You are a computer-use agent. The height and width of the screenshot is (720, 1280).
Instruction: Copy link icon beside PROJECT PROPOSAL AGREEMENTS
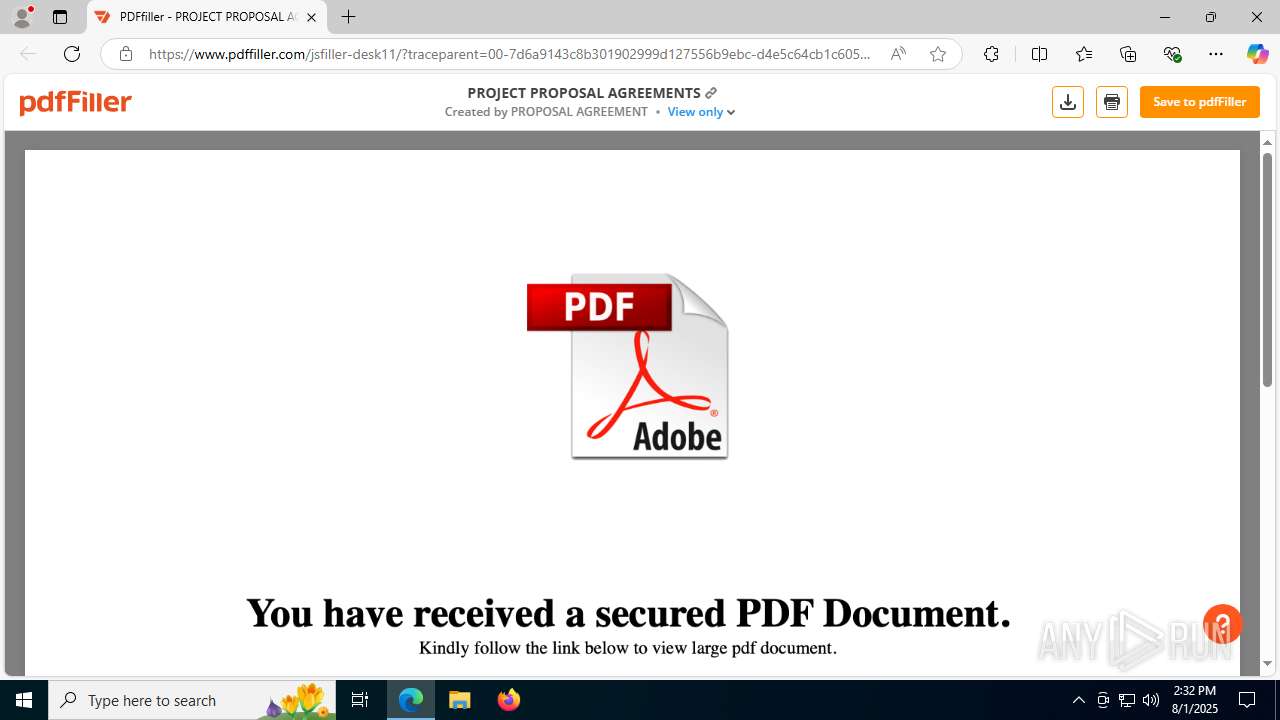coord(711,93)
